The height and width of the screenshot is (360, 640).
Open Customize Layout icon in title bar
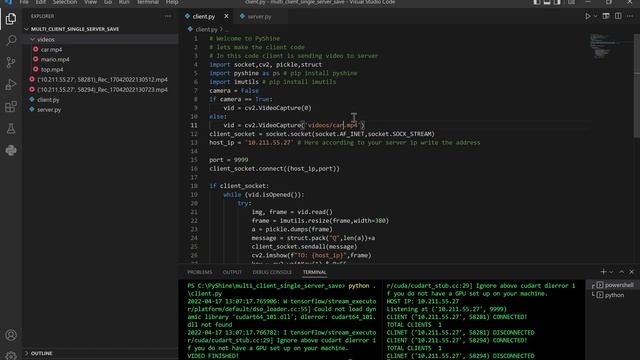click(x=571, y=2)
